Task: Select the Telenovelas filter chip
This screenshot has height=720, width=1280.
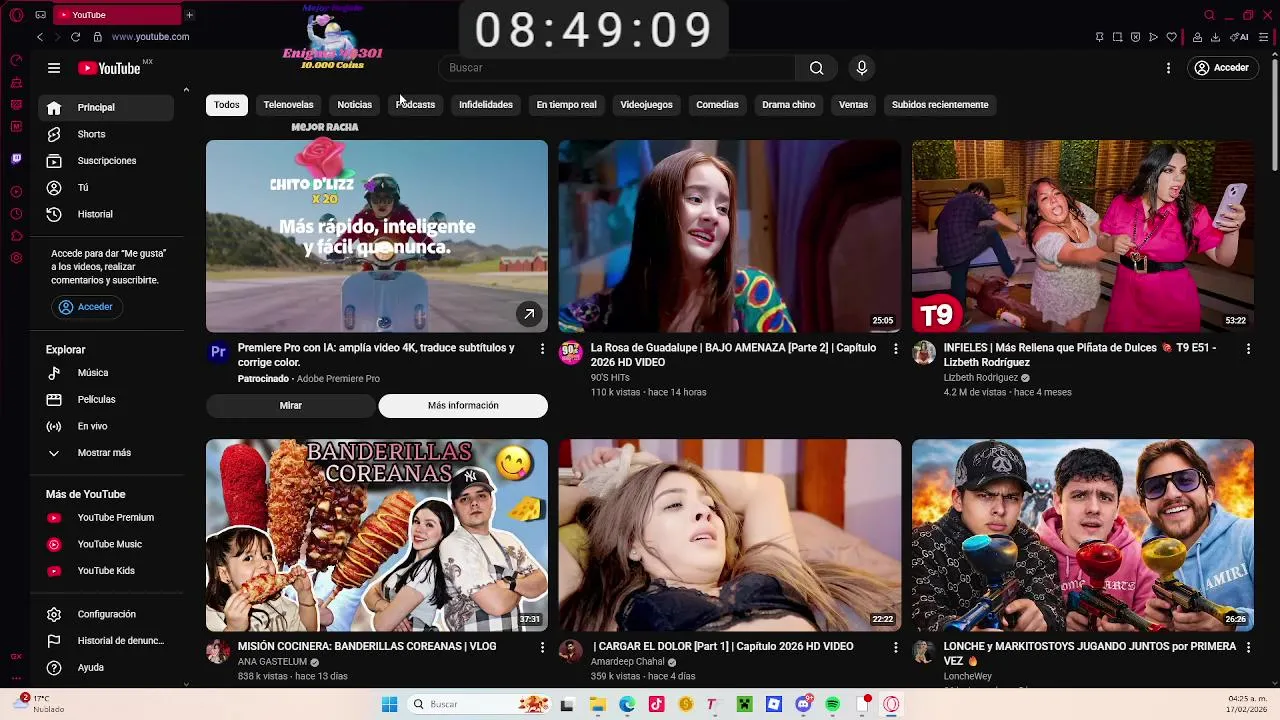Action: pos(288,105)
